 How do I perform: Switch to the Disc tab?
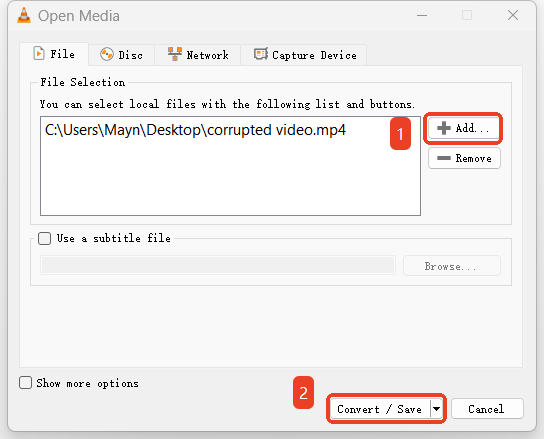pos(121,55)
